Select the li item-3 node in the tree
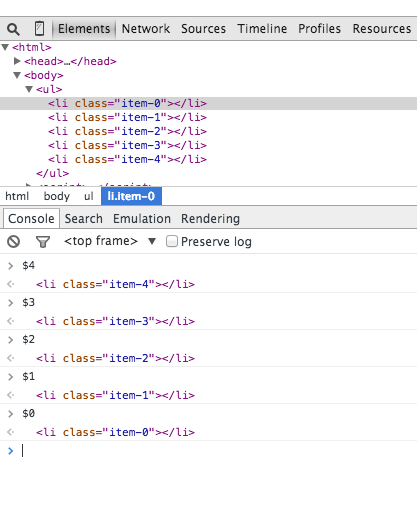417x516 pixels. (127, 145)
